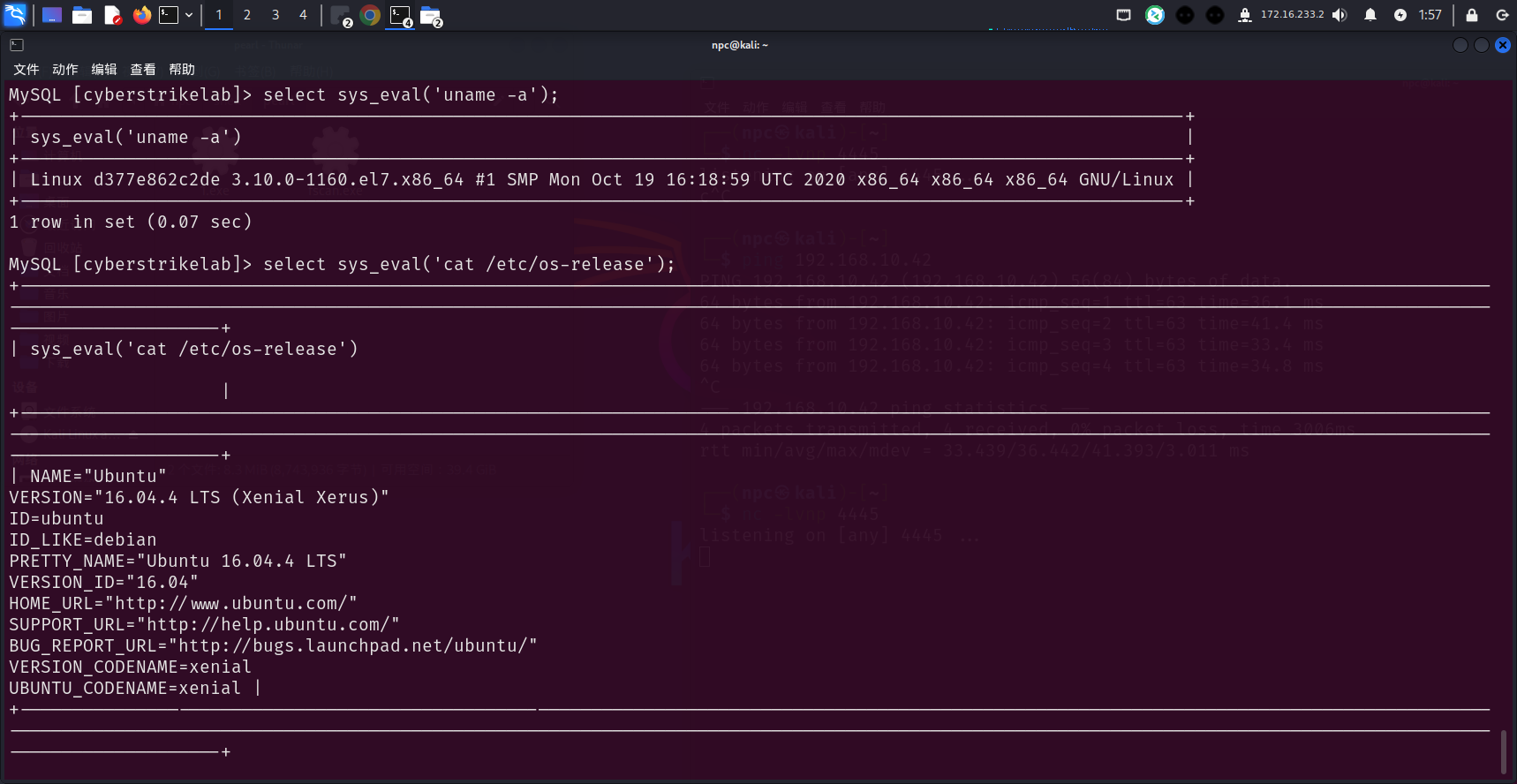Click the NAME="Ubuntu" line

click(x=98, y=476)
